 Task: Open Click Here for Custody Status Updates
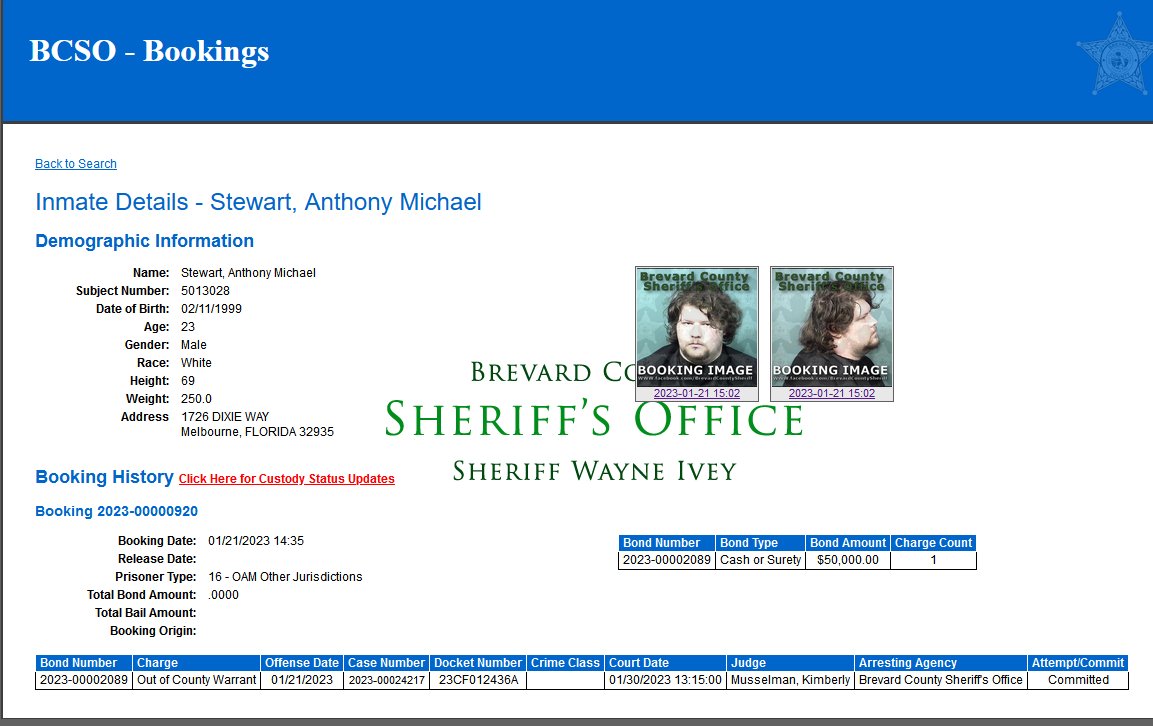[x=286, y=479]
